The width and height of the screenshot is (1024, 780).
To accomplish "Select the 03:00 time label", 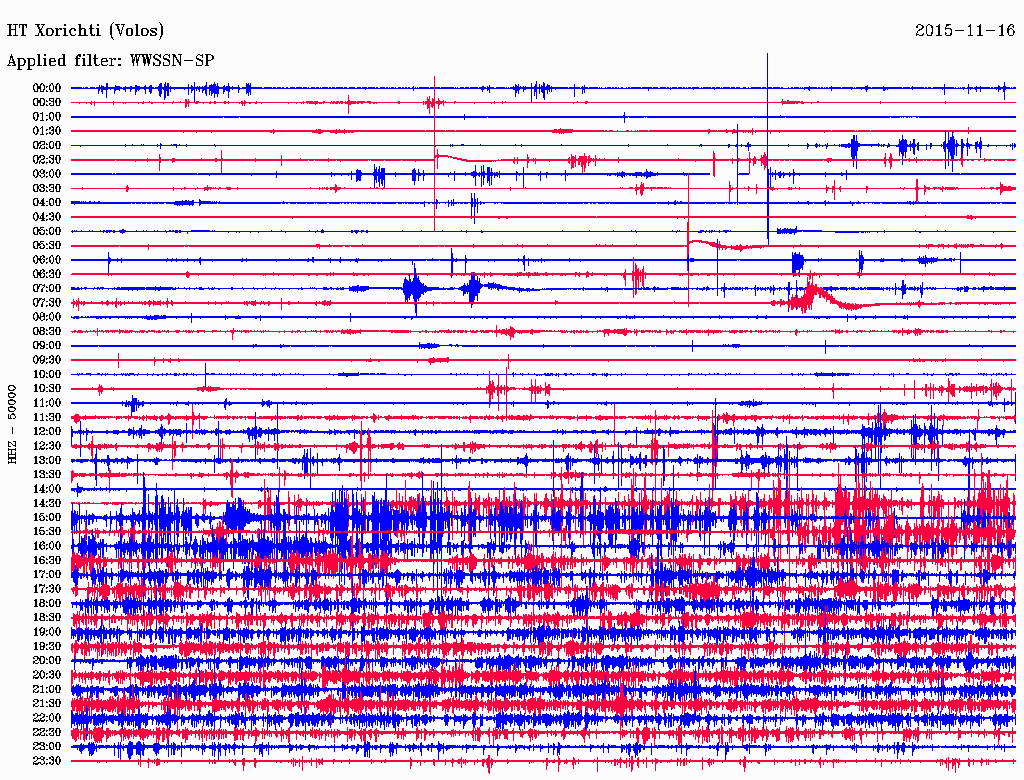I will 47,174.
